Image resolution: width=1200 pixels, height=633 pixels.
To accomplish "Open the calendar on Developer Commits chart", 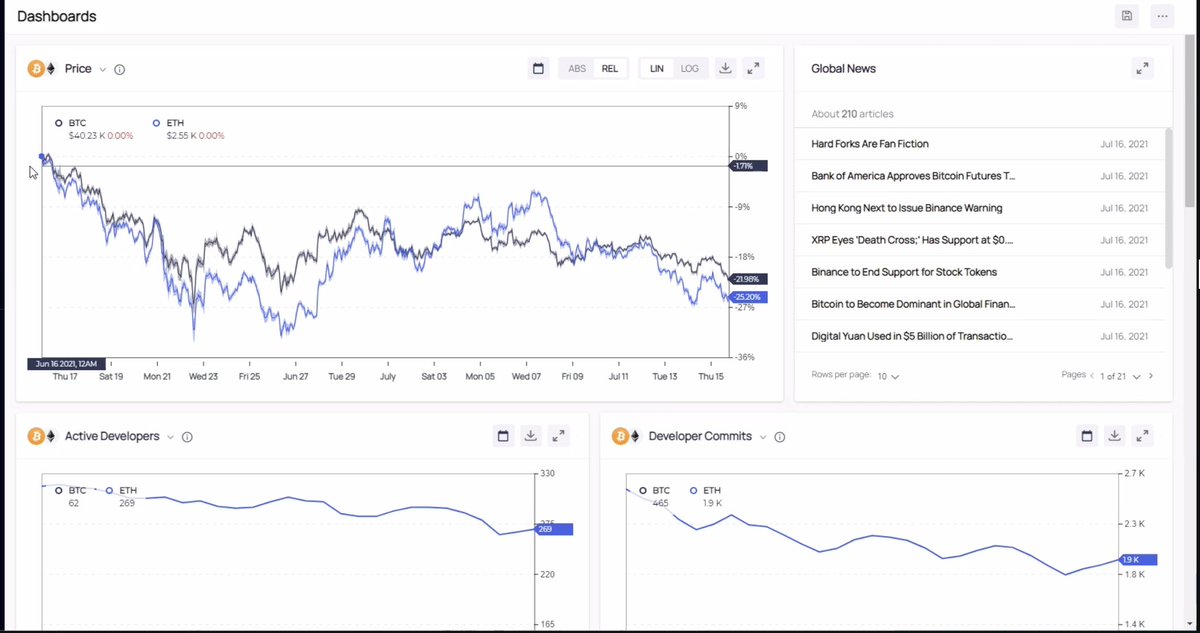I will point(1086,436).
